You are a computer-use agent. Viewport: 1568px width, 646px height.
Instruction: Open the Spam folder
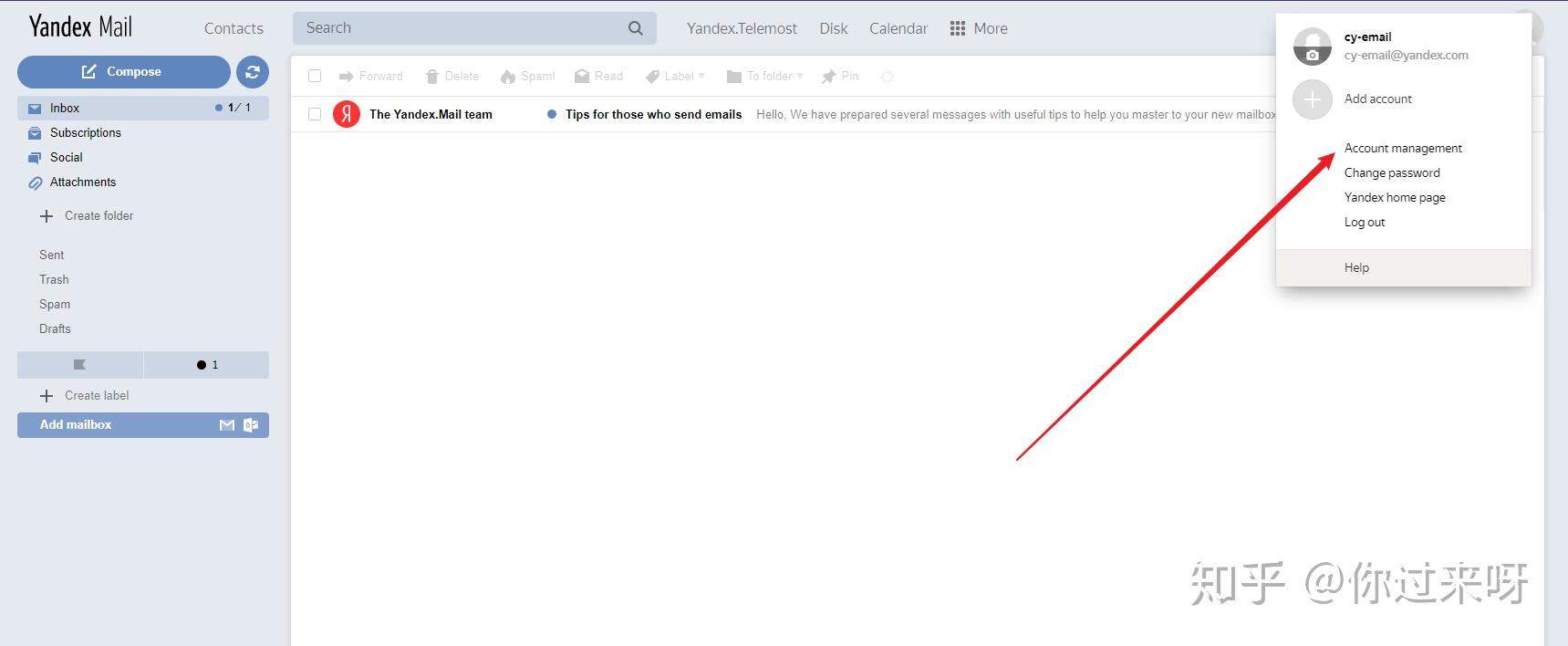[55, 305]
